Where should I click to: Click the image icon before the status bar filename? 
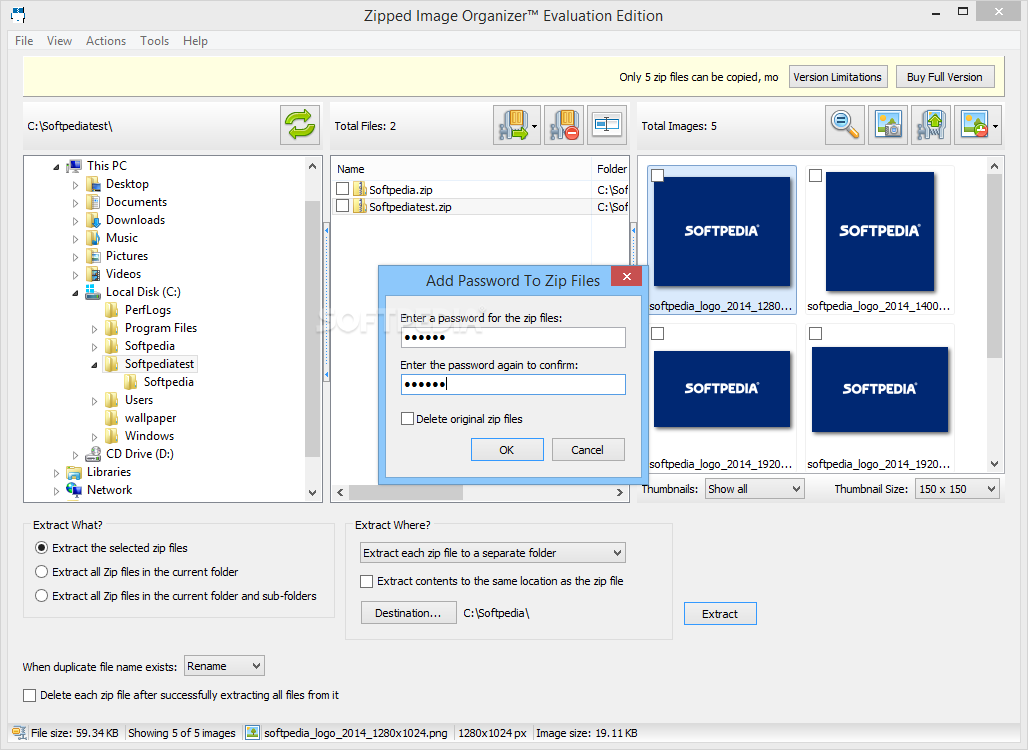[x=252, y=733]
